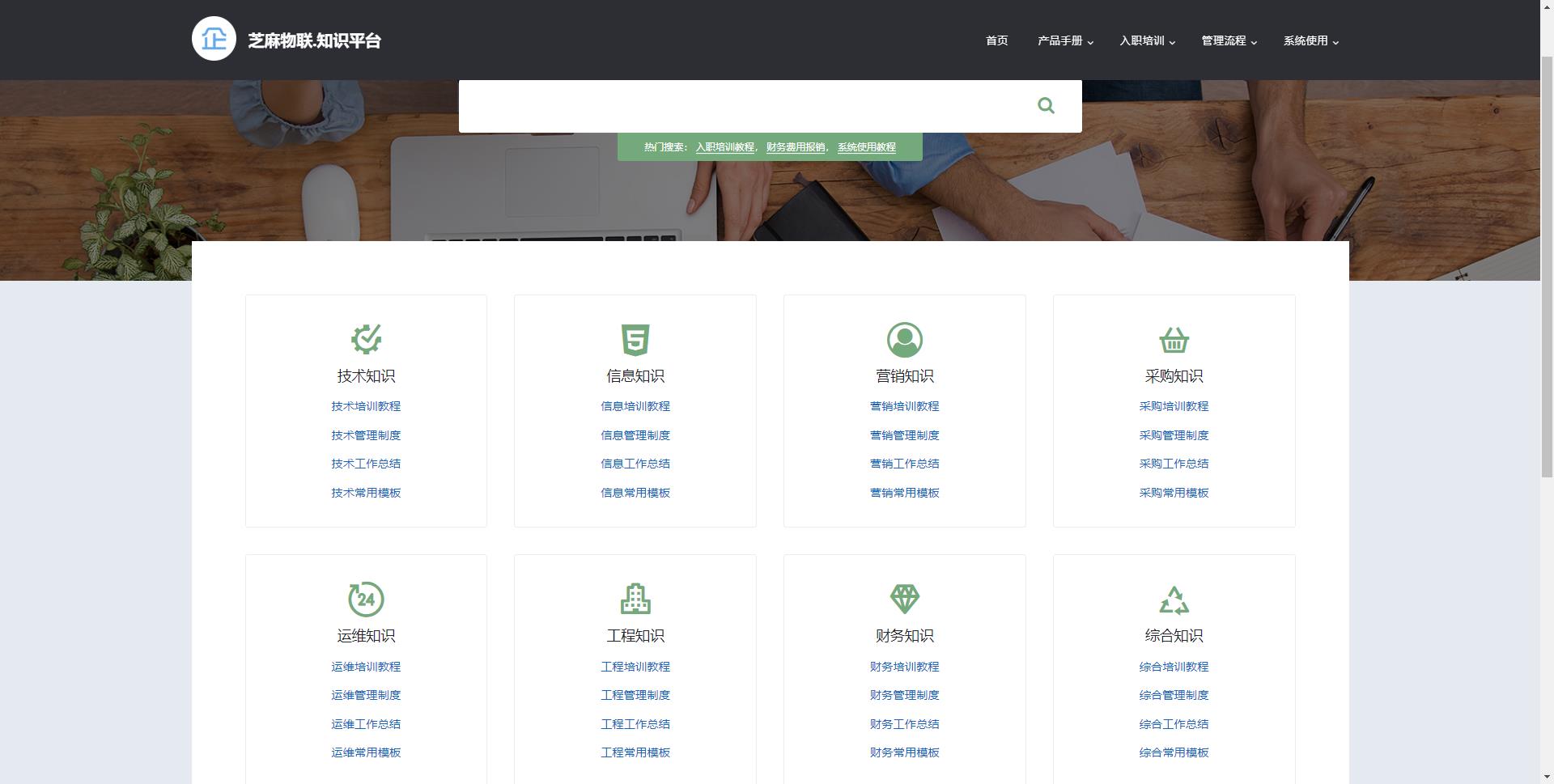Click the 芝麻物联 logo icon

(x=214, y=39)
